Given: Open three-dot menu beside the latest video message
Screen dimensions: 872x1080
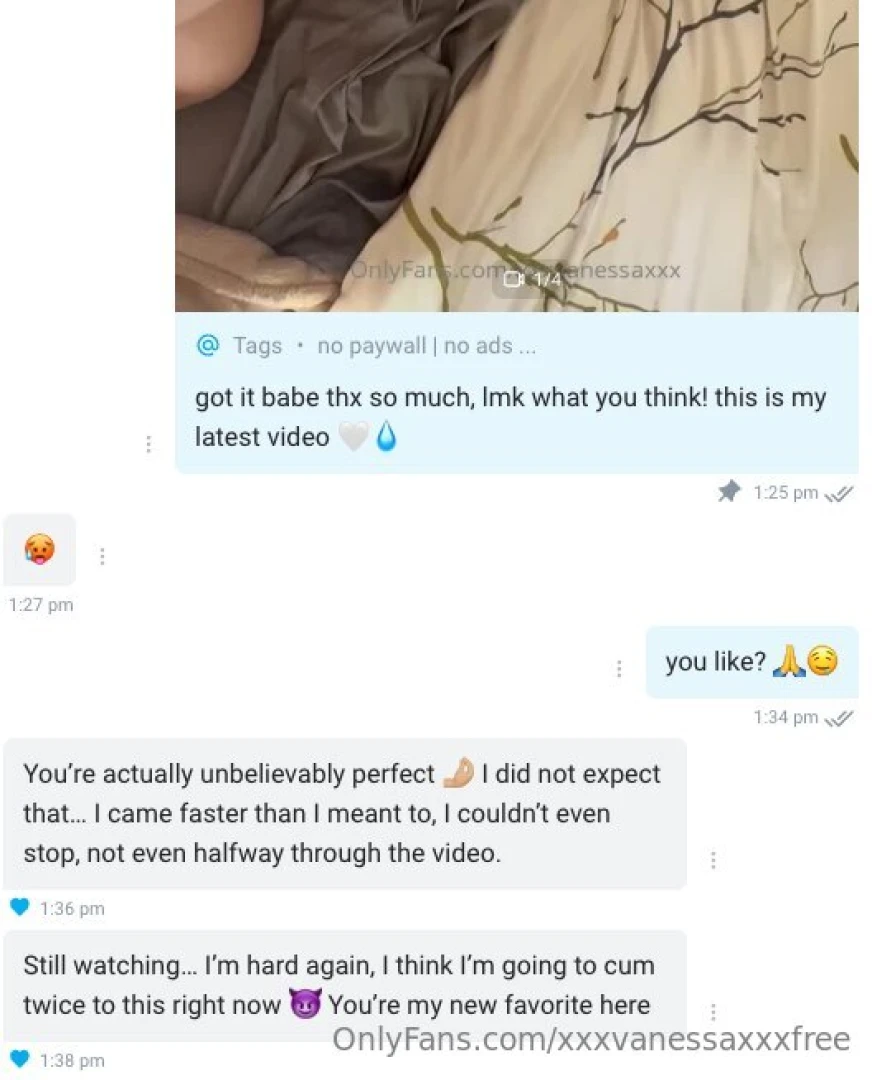Looking at the screenshot, I should 148,444.
